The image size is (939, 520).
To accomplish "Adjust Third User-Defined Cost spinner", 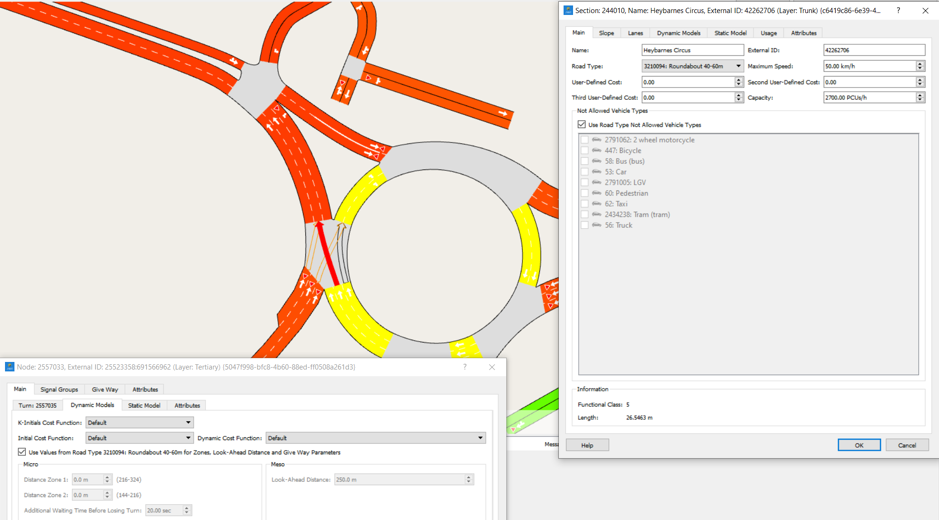I will coord(738,97).
